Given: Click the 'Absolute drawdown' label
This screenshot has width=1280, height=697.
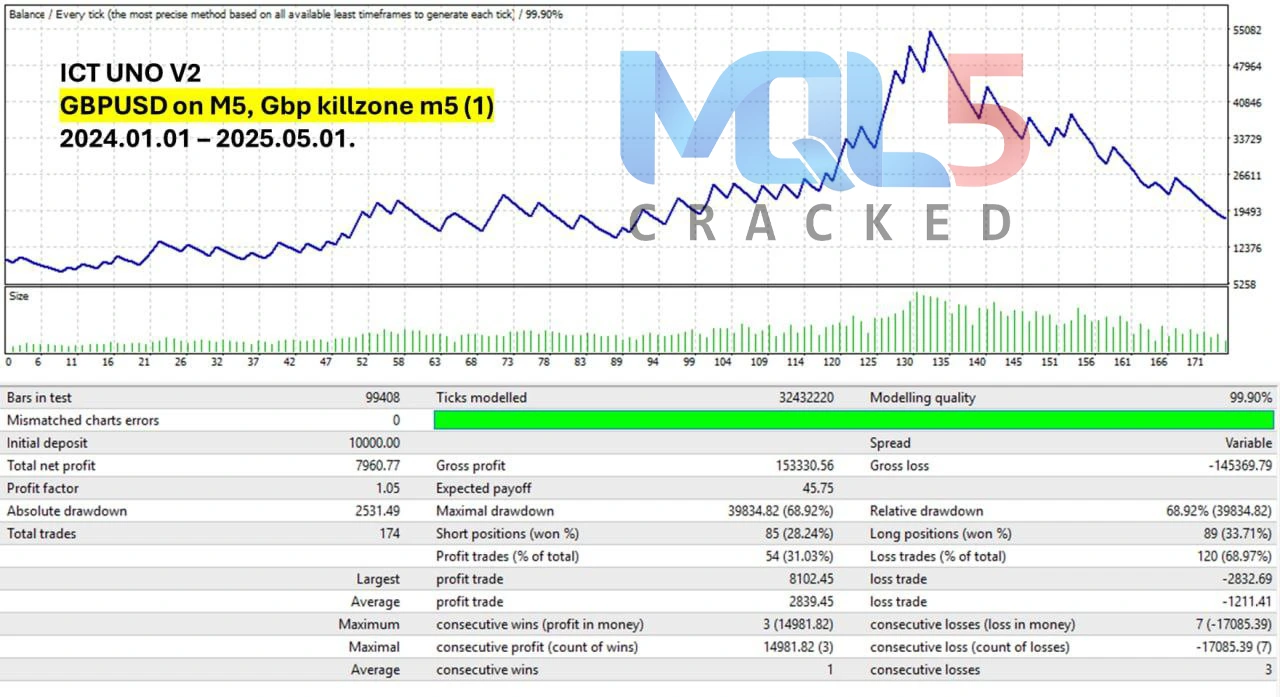Looking at the screenshot, I should point(67,511).
